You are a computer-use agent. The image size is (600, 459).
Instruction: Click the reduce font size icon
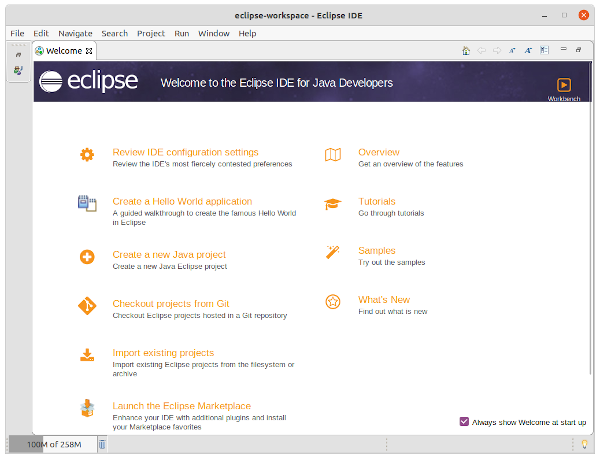tap(512, 50)
